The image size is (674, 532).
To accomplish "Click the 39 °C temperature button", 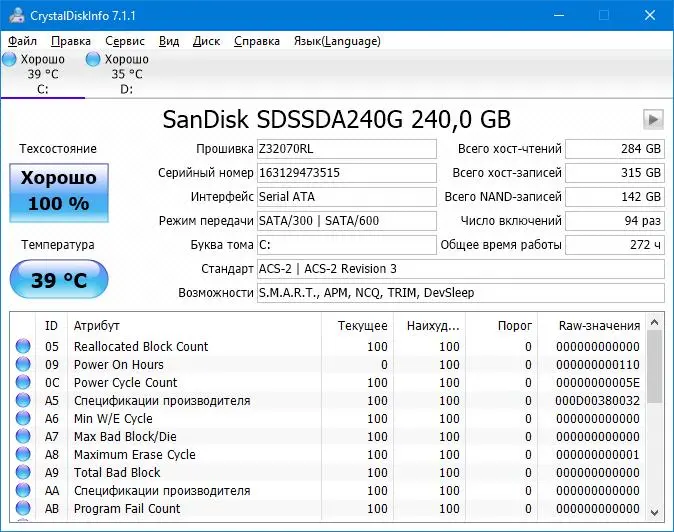I will point(59,279).
